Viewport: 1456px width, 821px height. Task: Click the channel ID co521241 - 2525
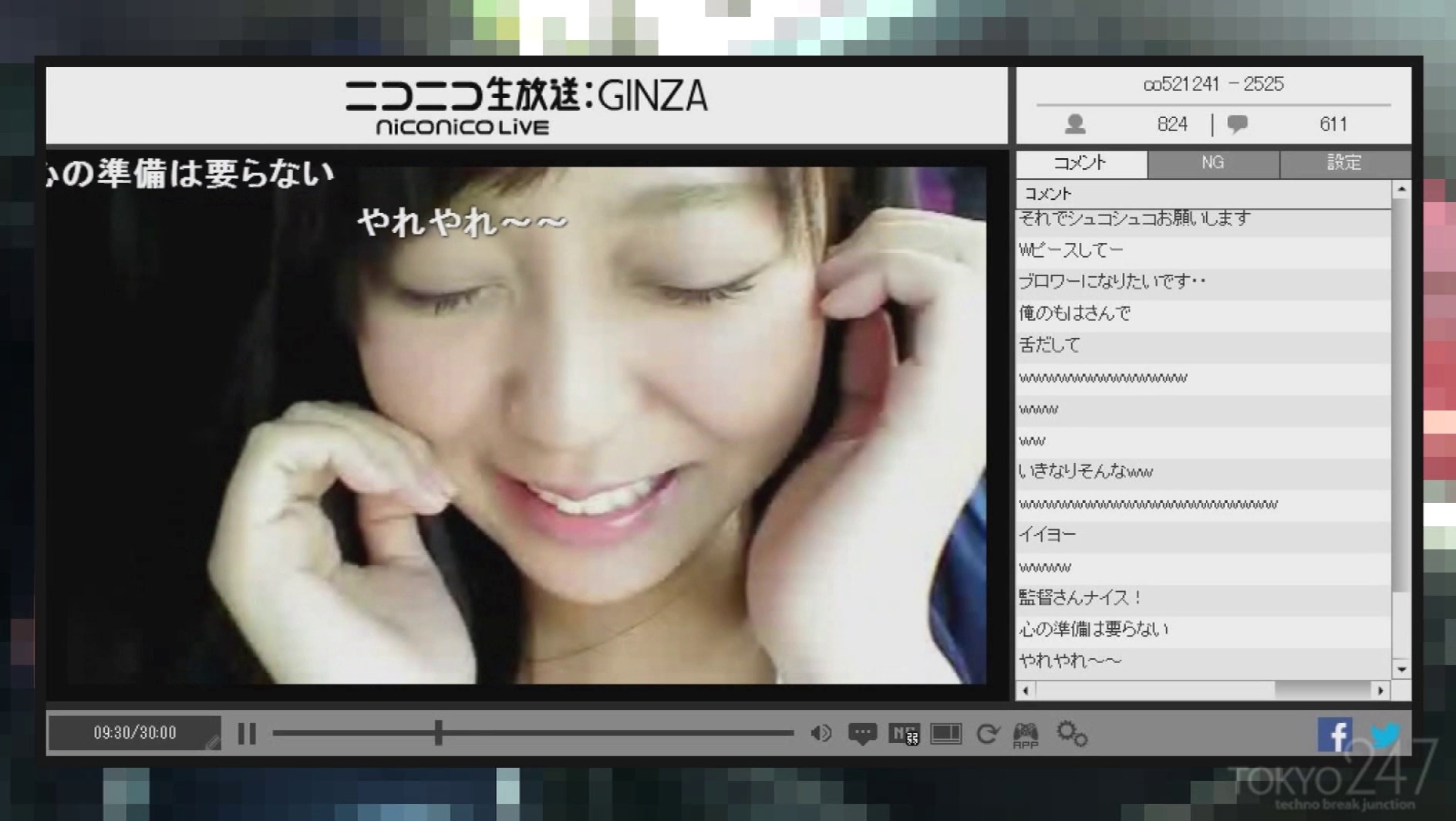(1213, 84)
